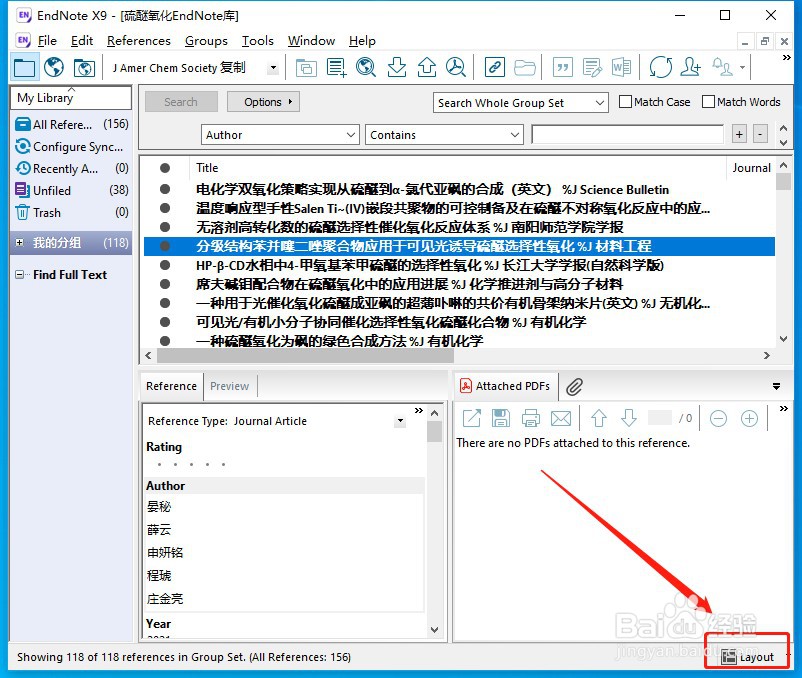
Task: Copy to Local Library toolbar icon
Action: pos(306,67)
